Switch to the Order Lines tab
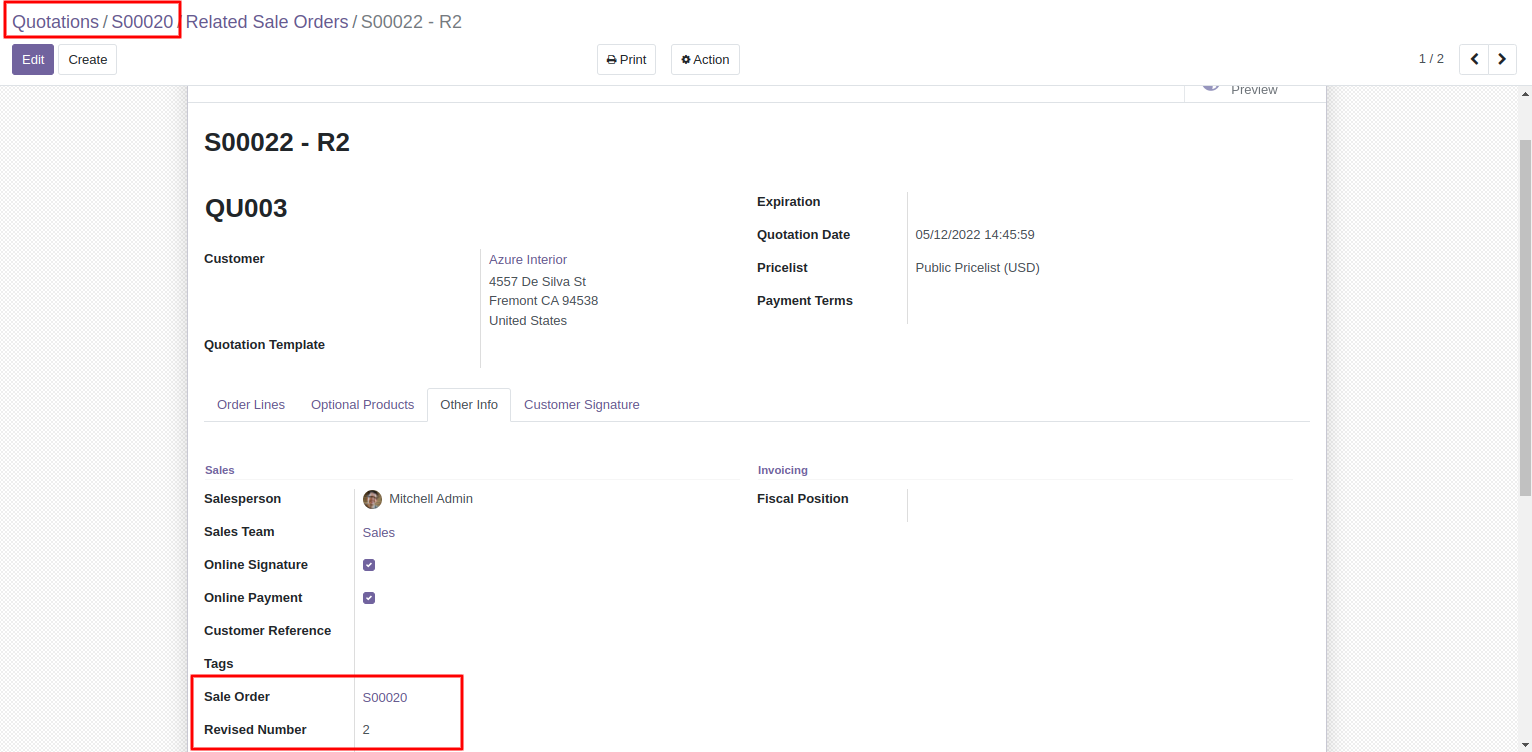 [251, 405]
